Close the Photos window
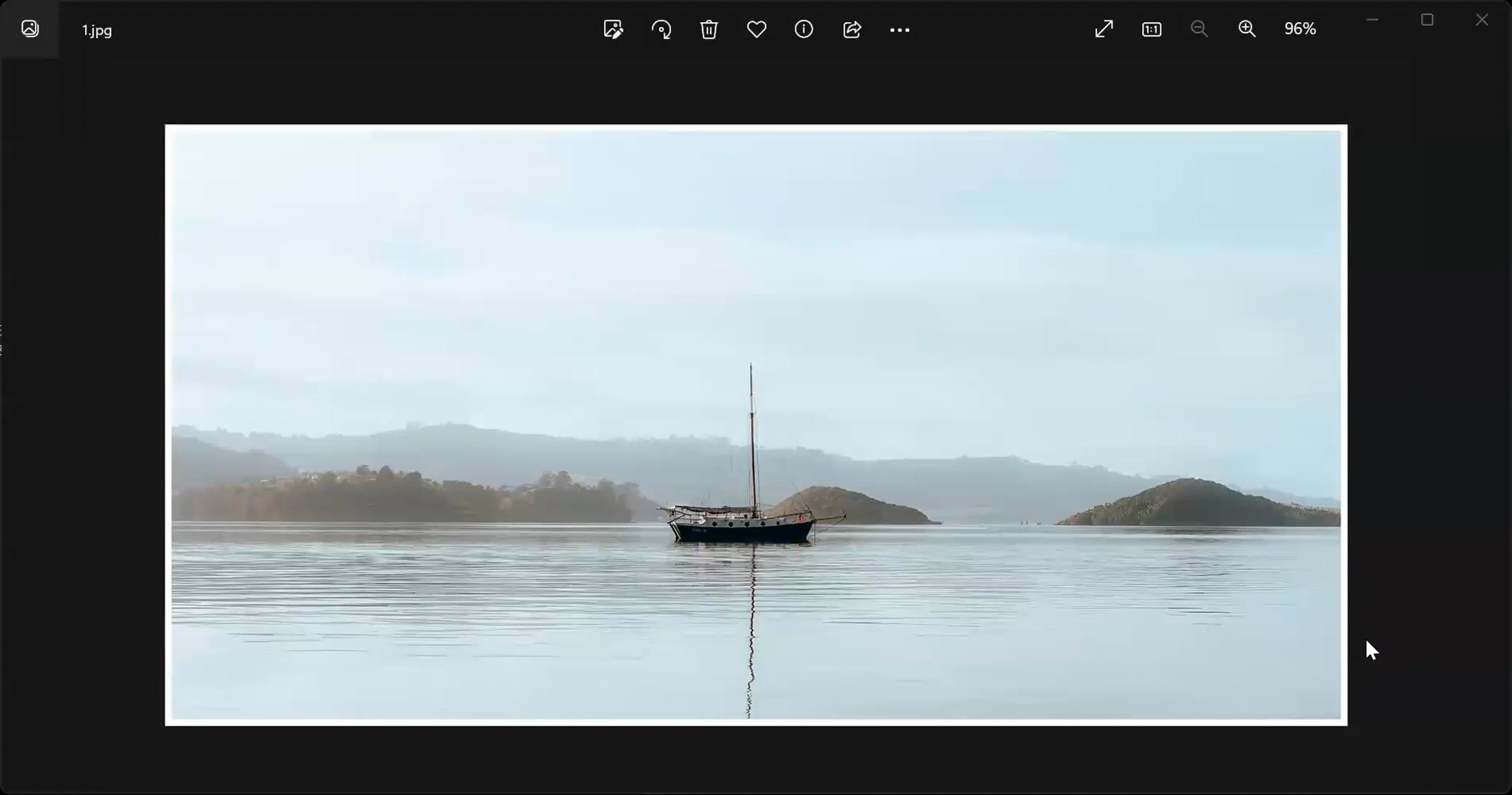This screenshot has width=1512, height=795. [1482, 20]
